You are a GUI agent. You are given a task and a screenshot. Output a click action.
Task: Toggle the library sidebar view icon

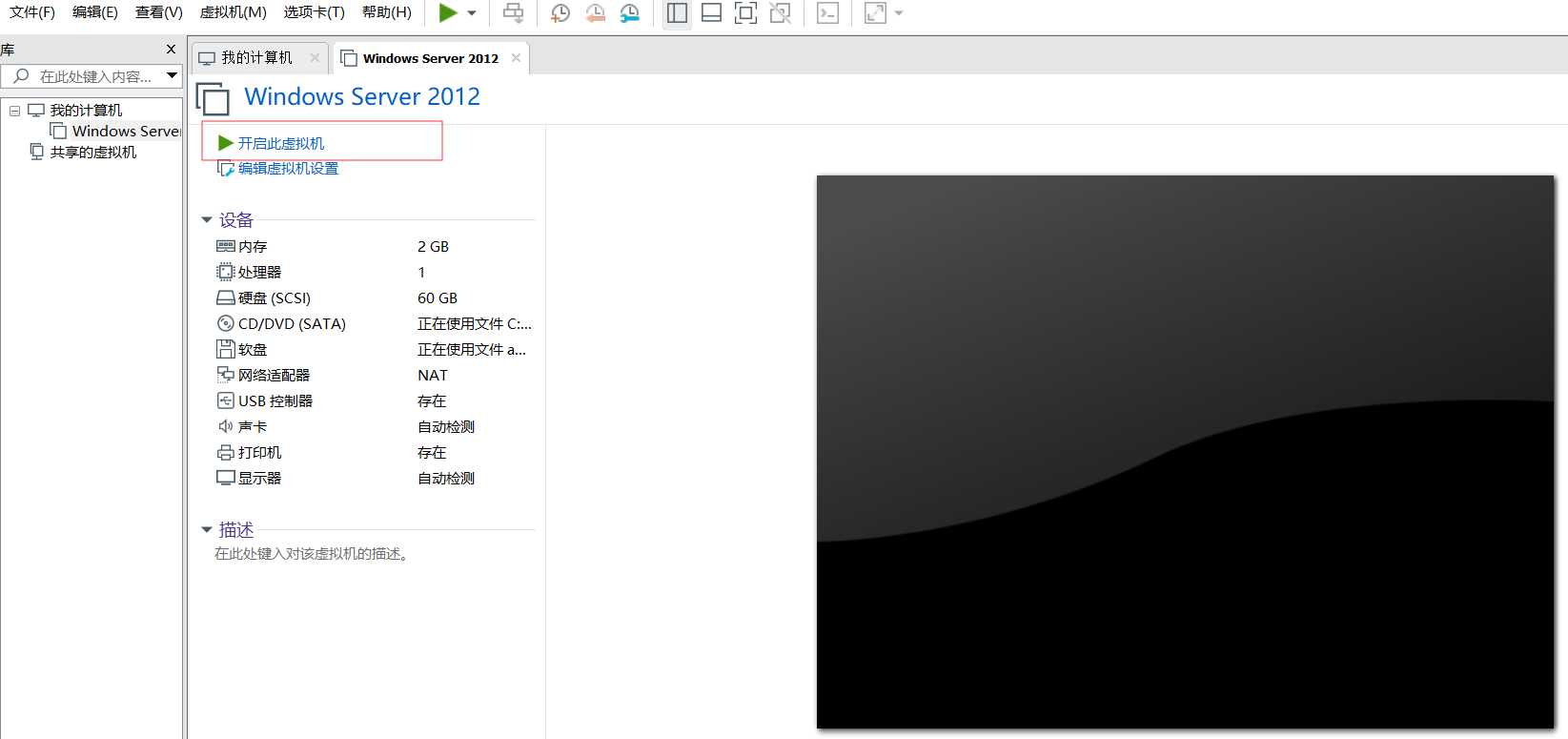tap(677, 13)
